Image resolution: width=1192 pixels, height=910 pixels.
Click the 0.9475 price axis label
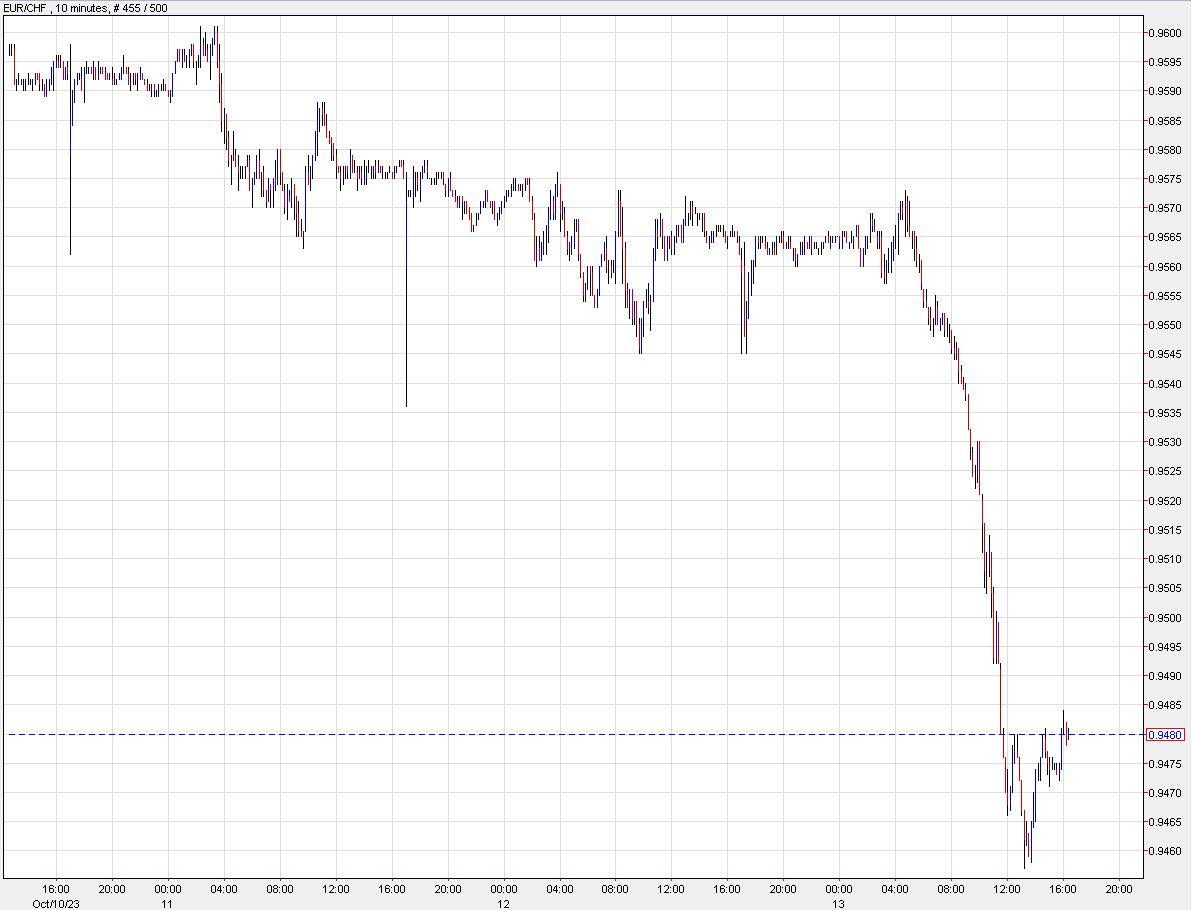pyautogui.click(x=1165, y=764)
